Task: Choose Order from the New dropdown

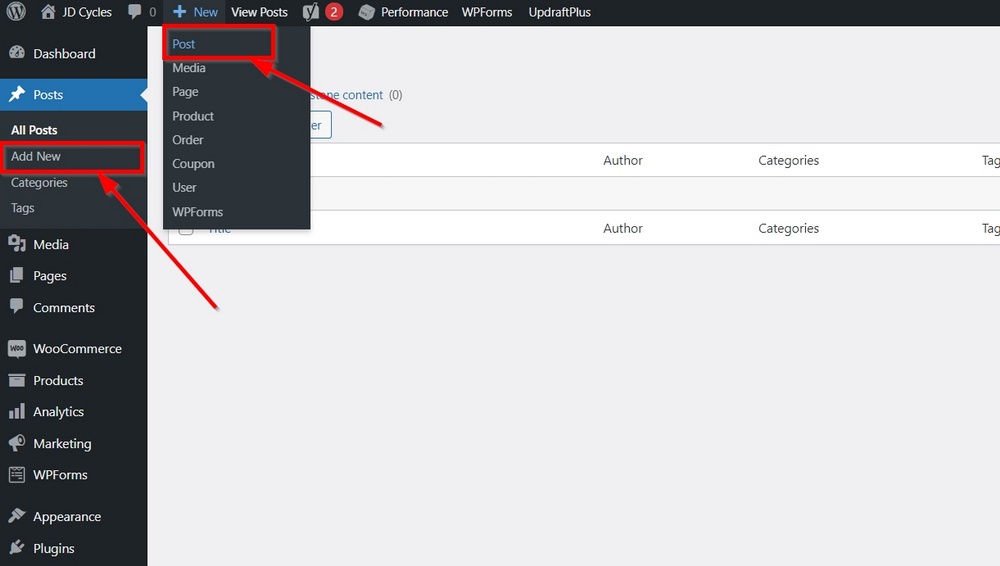Action: 188,140
